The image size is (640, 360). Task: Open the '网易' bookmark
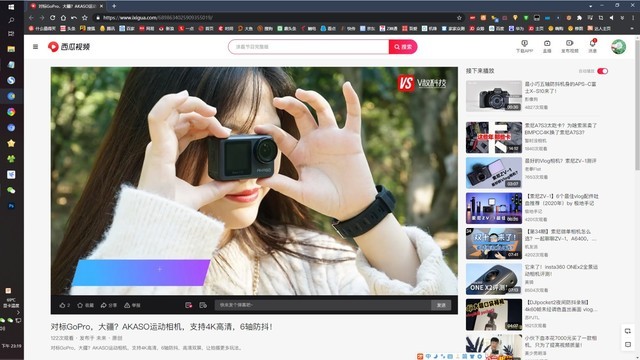147,29
